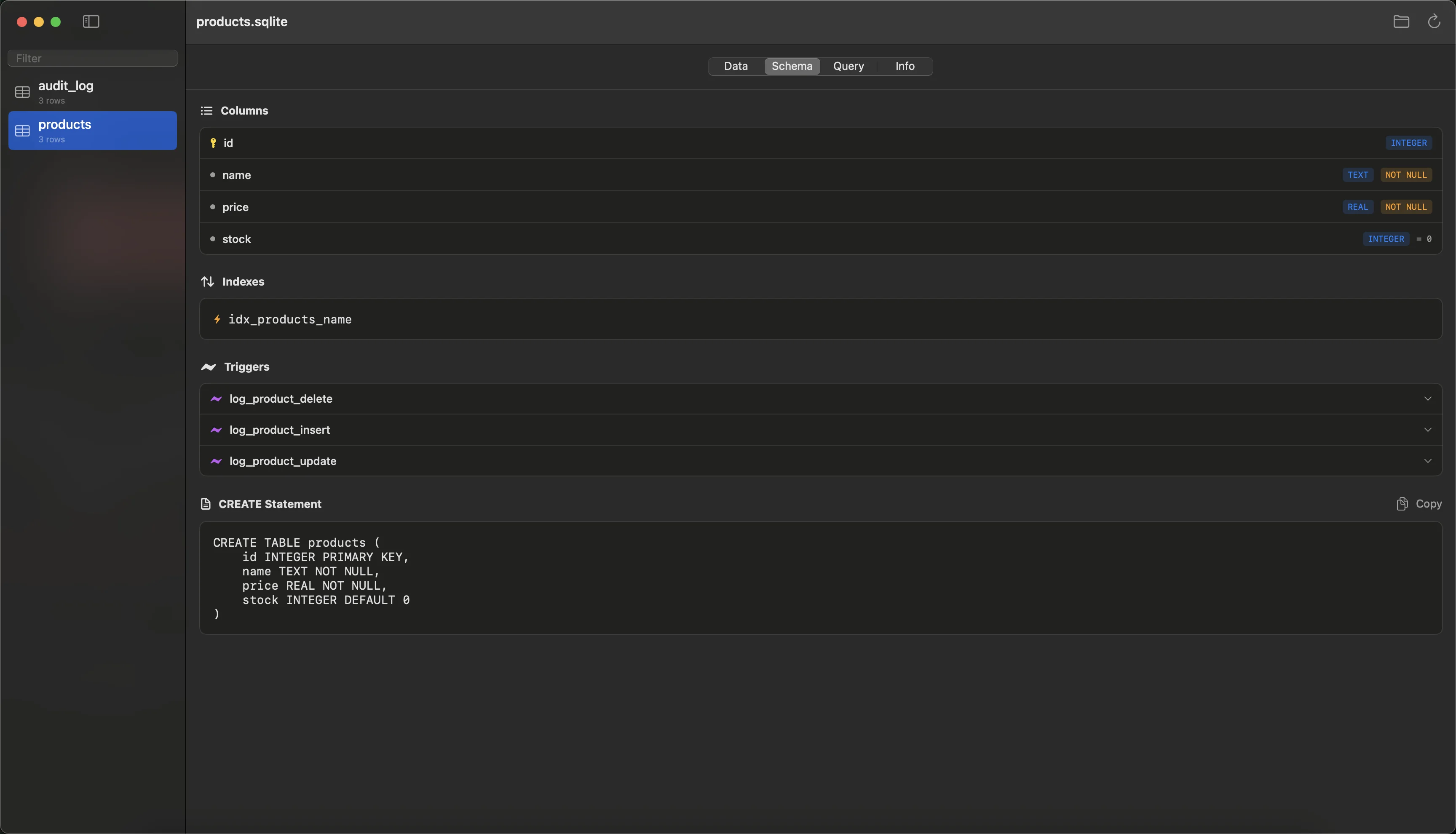1456x834 pixels.
Task: Expand the log_product_insert trigger
Action: coord(1428,429)
